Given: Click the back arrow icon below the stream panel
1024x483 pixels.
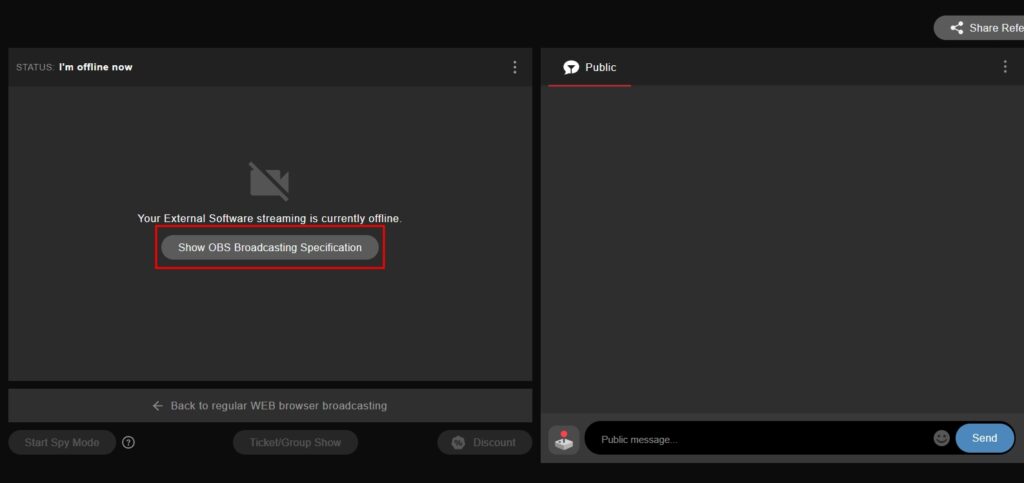Looking at the screenshot, I should click(157, 406).
